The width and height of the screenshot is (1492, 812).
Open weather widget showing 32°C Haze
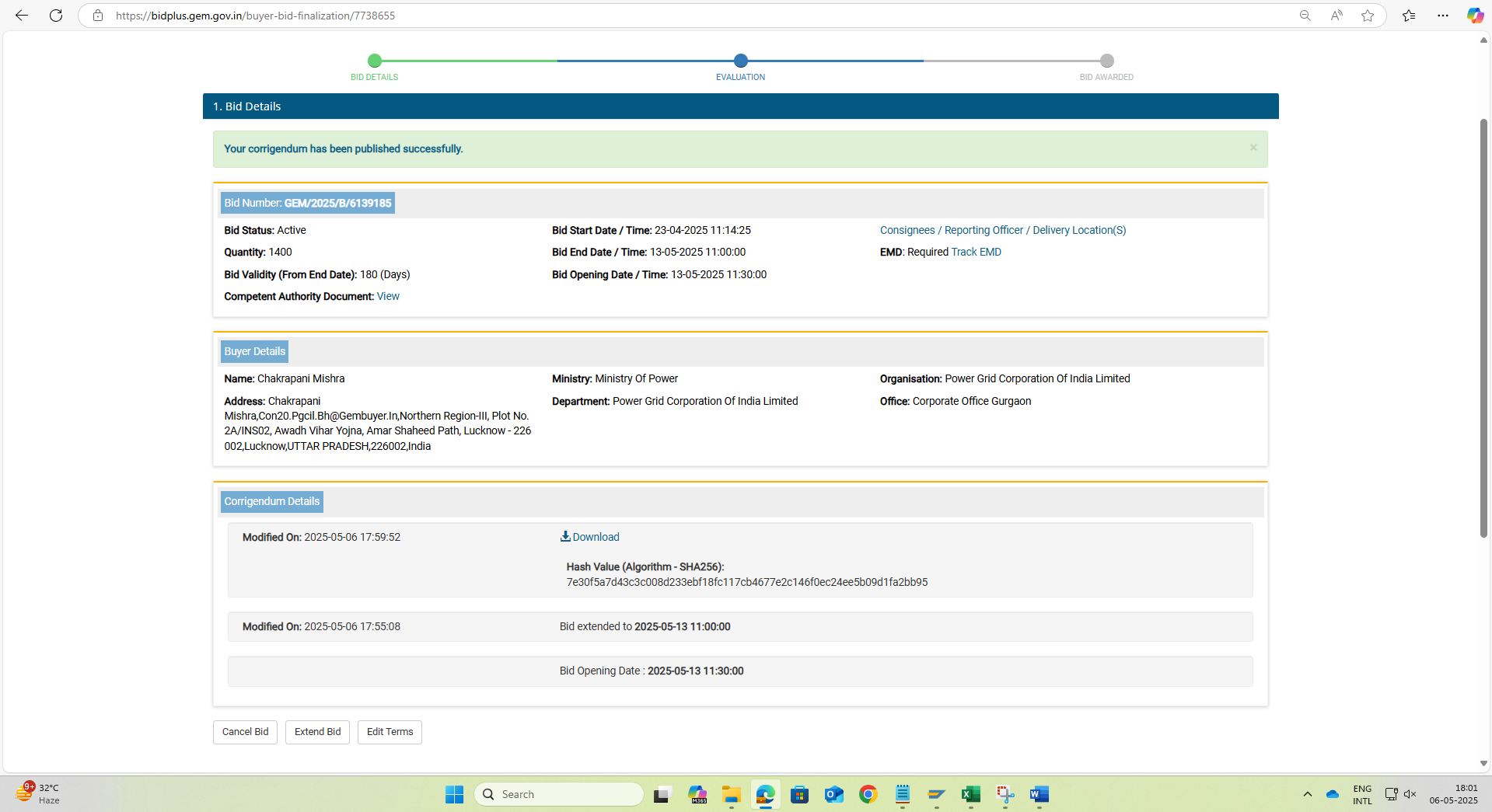click(x=37, y=794)
